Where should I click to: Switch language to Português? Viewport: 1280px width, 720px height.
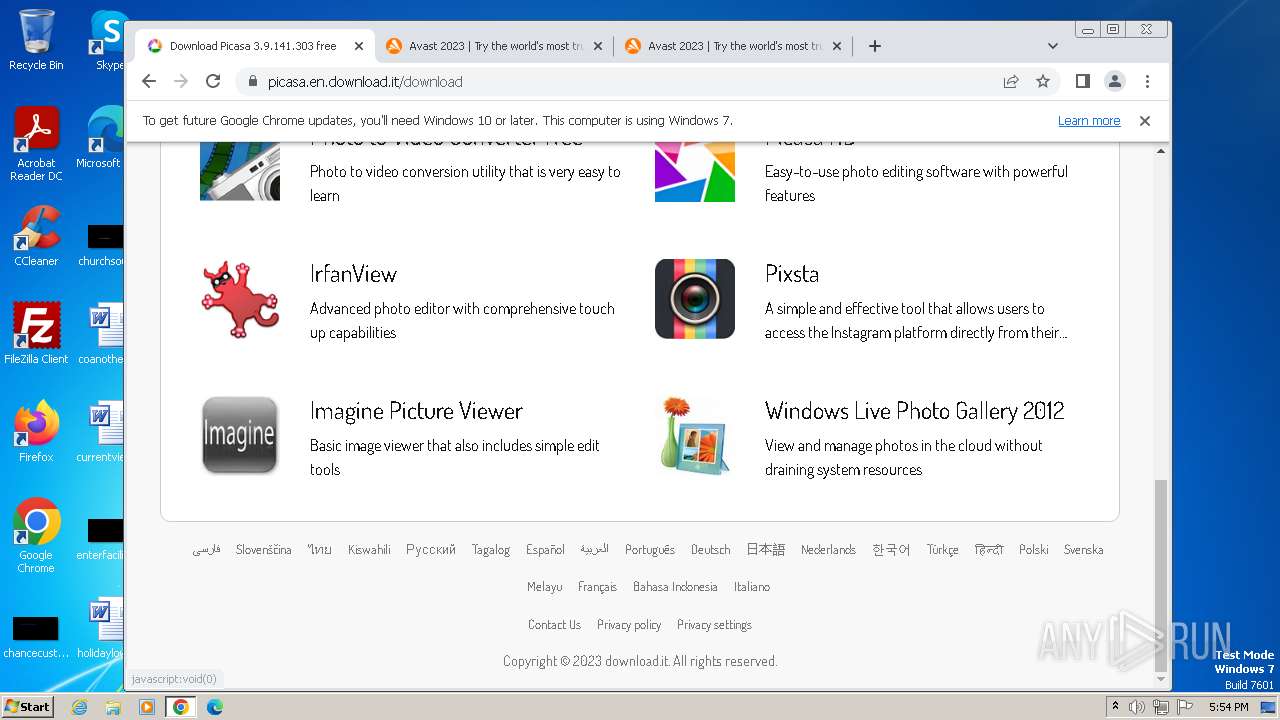[650, 550]
